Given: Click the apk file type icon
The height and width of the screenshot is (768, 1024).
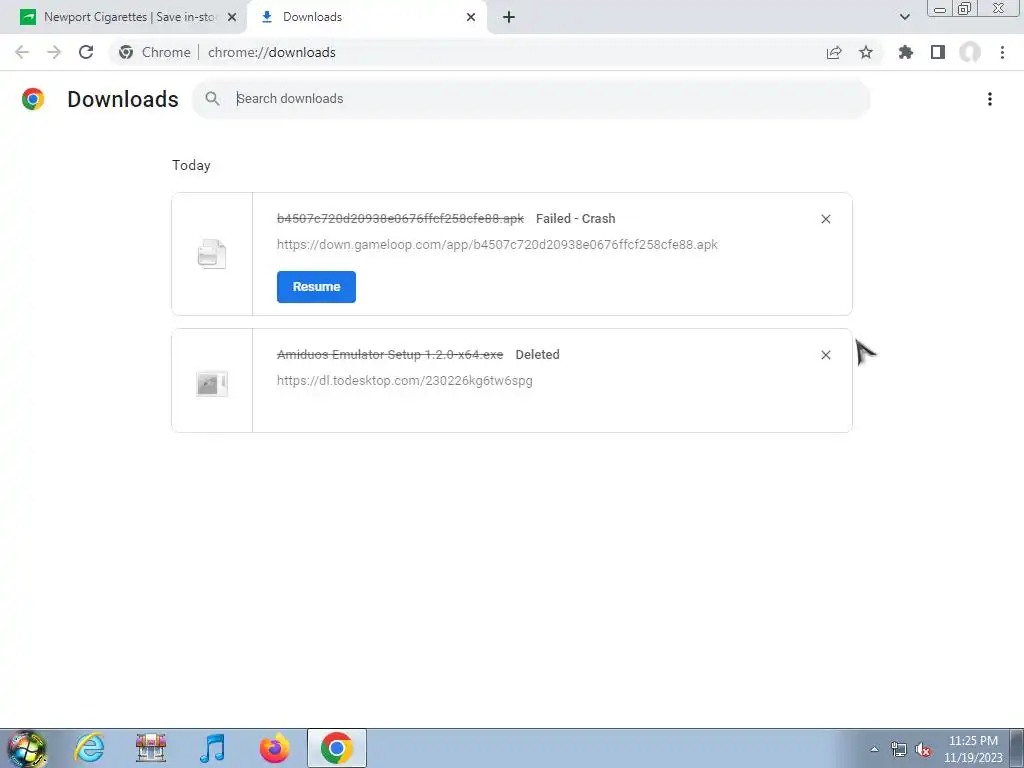Looking at the screenshot, I should pos(212,254).
